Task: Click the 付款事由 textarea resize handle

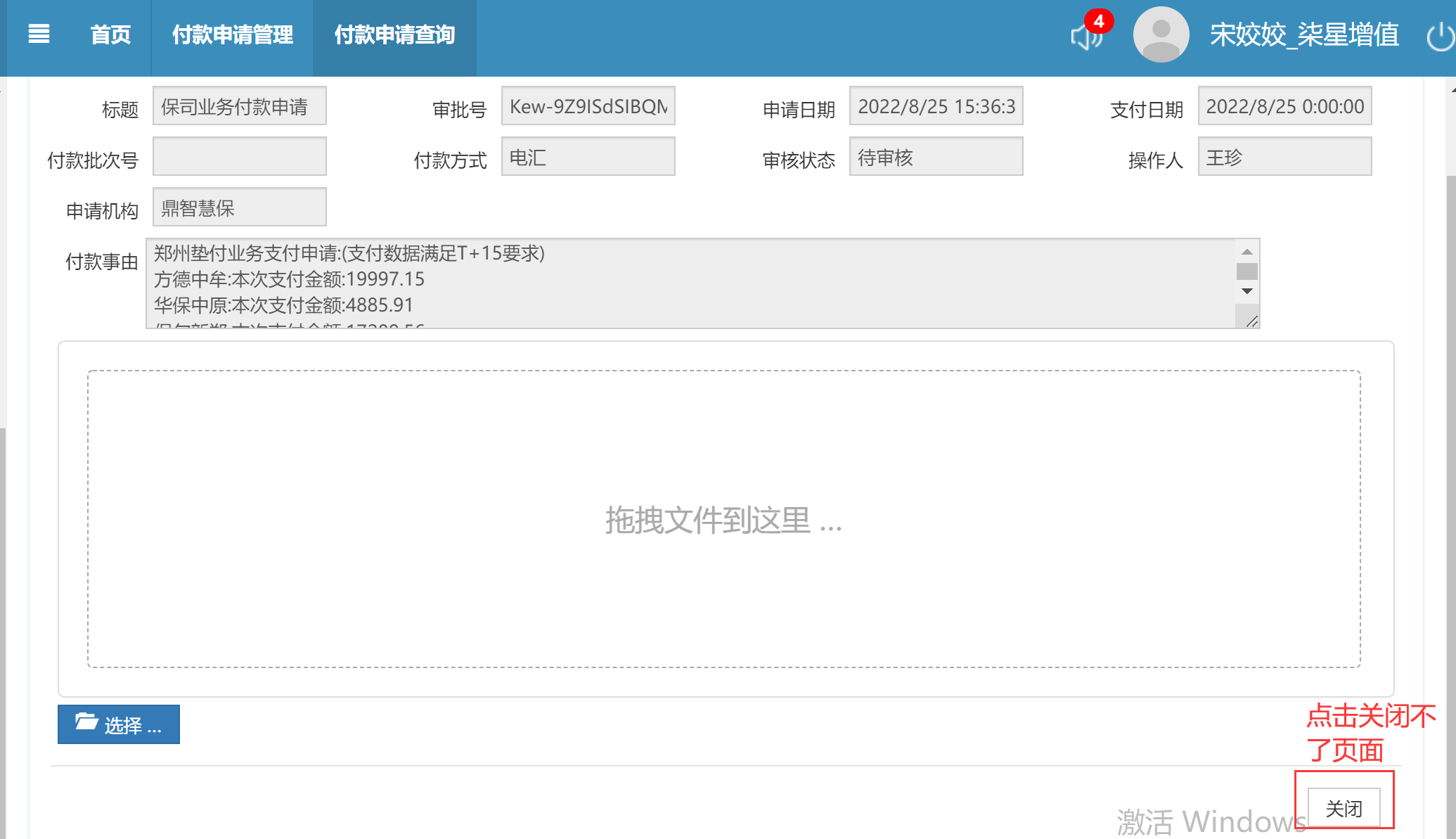Action: pos(1251,321)
